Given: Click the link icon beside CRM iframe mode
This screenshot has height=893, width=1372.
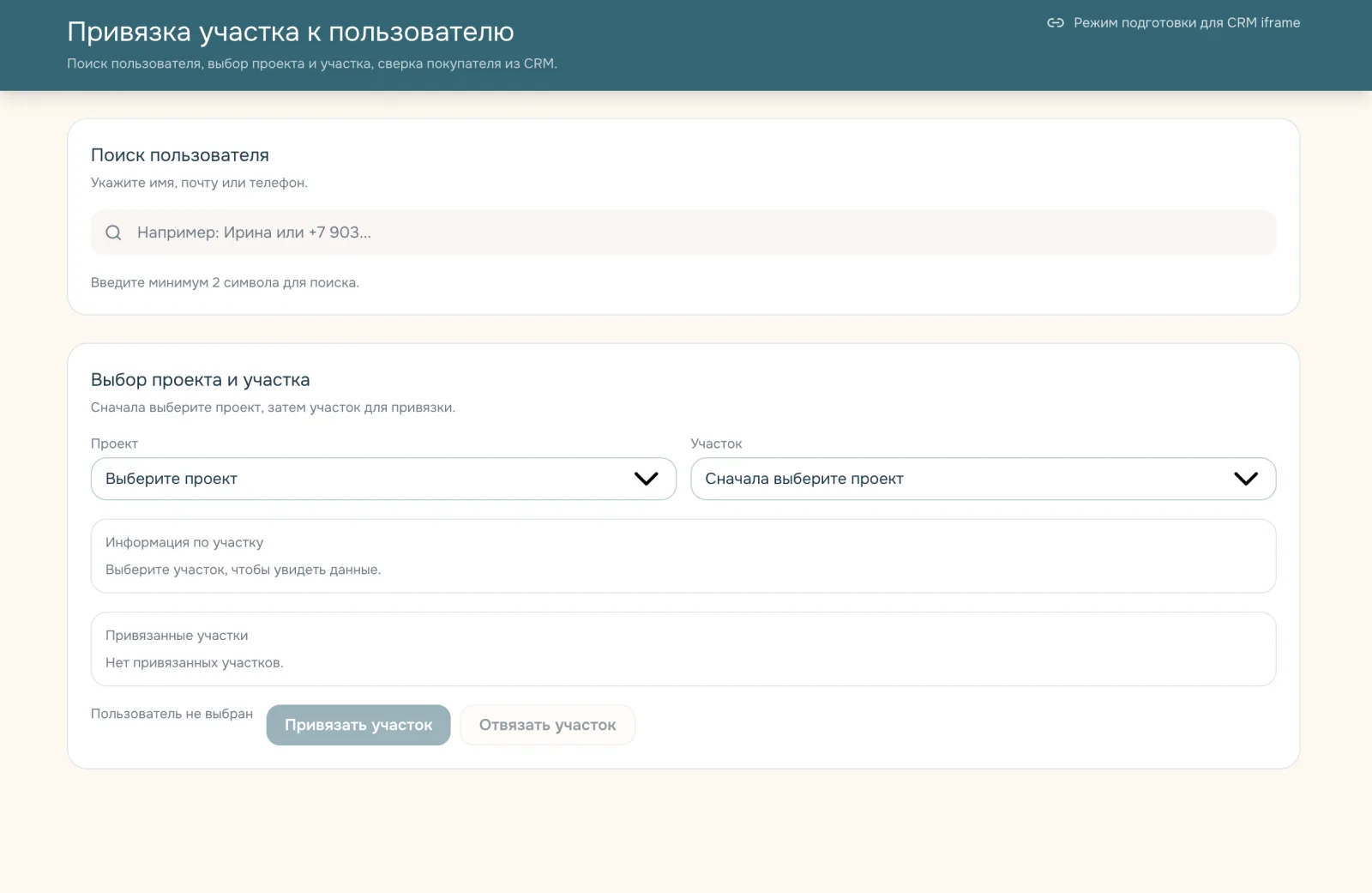Looking at the screenshot, I should pyautogui.click(x=1056, y=23).
